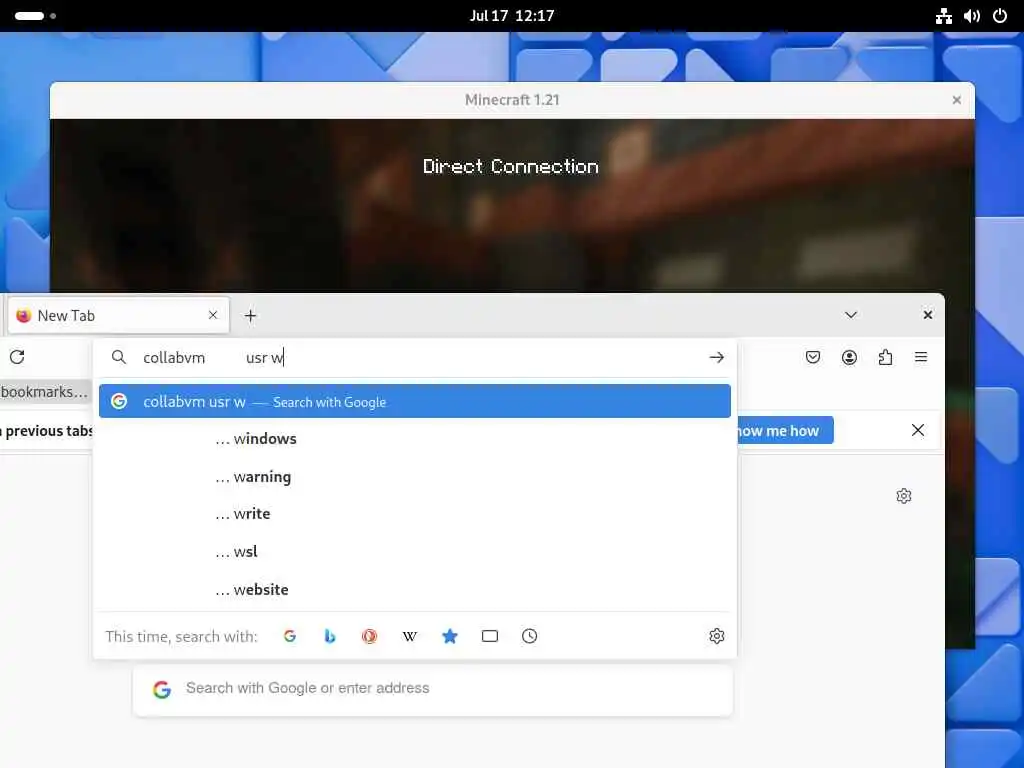Search this time with Bing icon
The width and height of the screenshot is (1024, 768).
(330, 636)
